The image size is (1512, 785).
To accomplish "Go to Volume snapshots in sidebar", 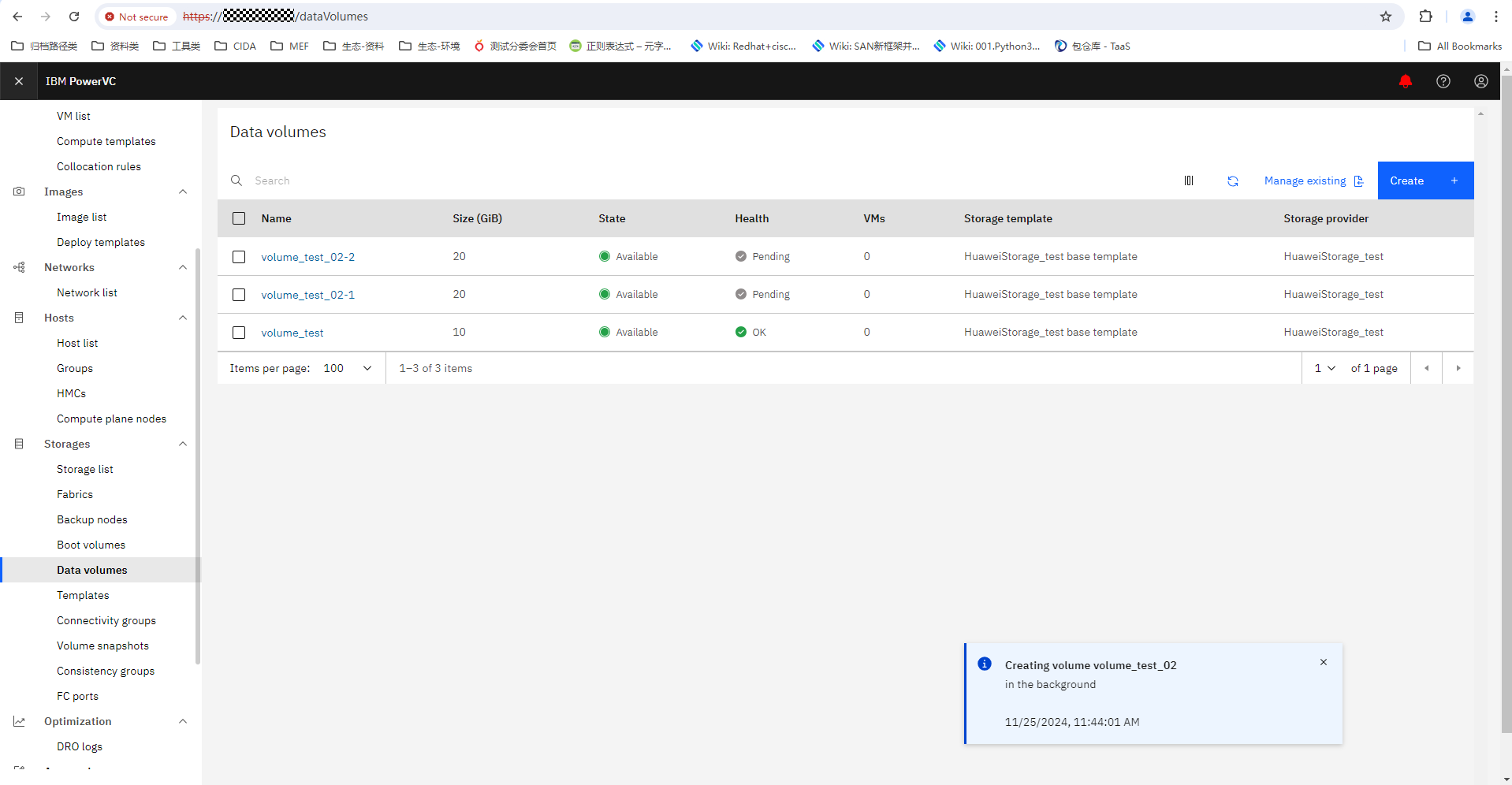I will click(102, 645).
